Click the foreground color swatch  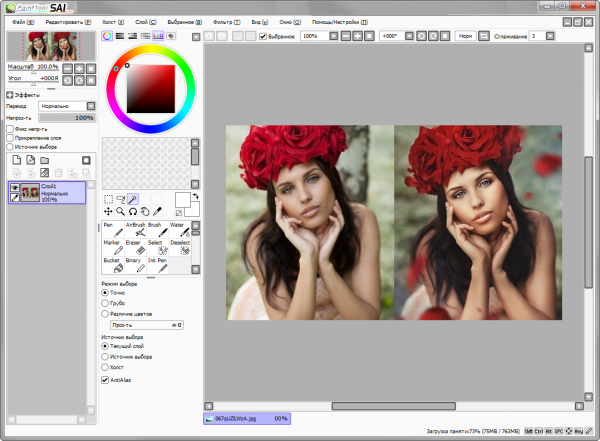pos(183,200)
